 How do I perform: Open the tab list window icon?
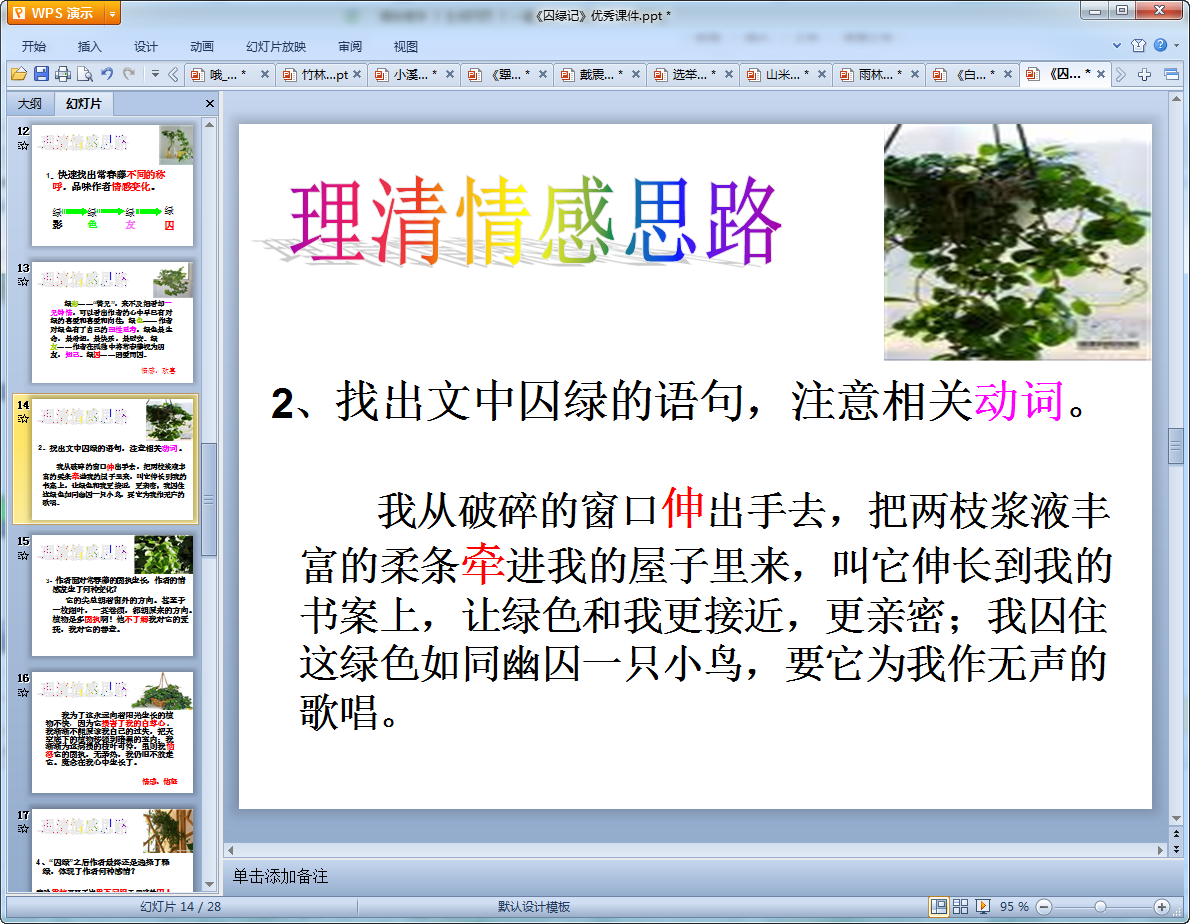[x=1171, y=74]
